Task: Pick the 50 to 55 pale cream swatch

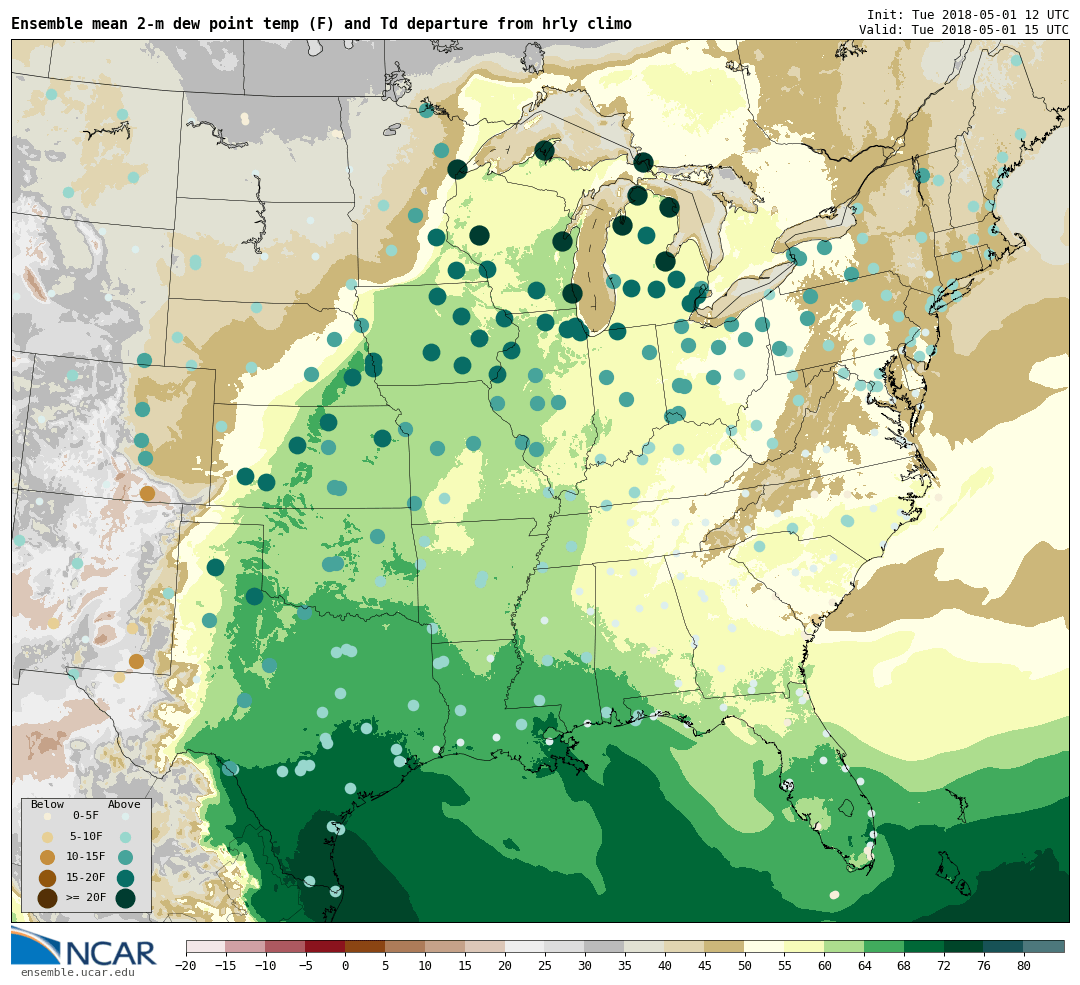Action: [765, 946]
